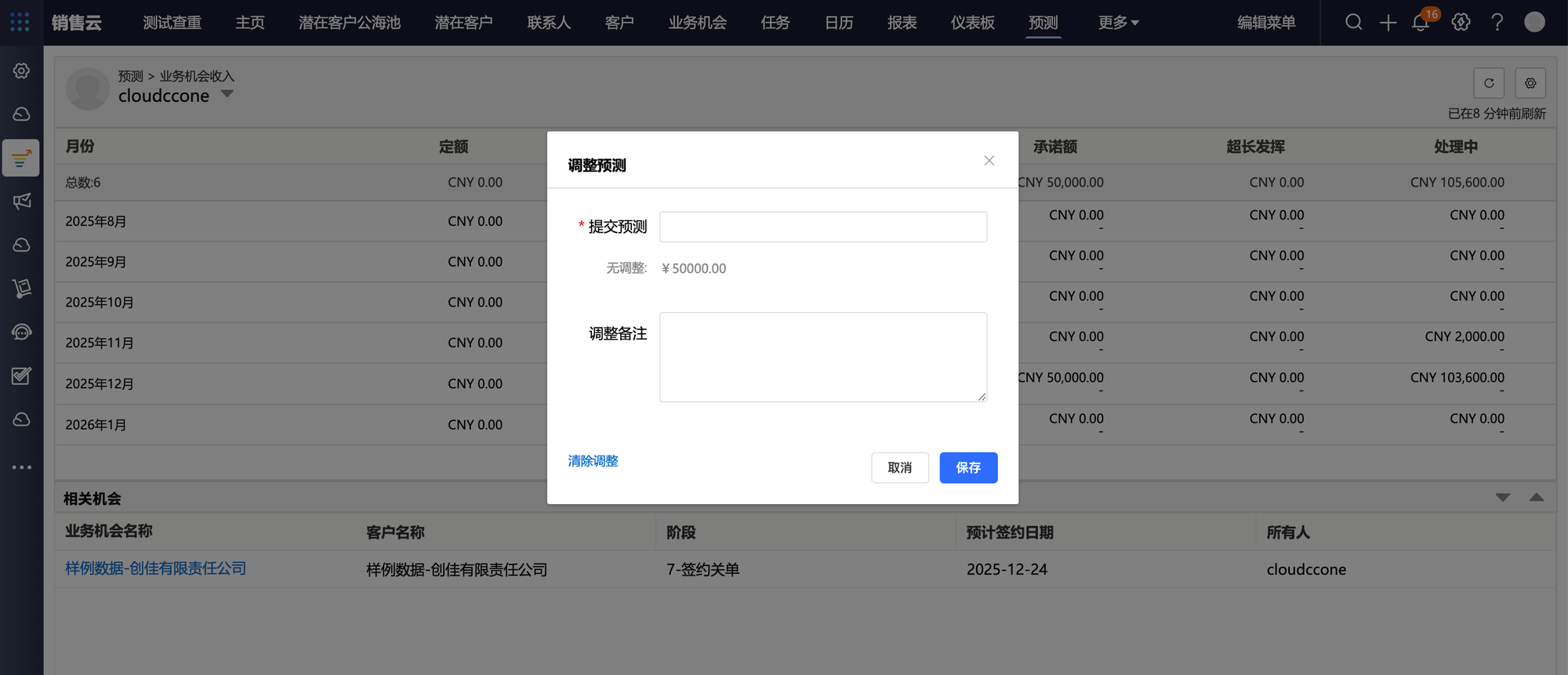Open the app launcher grid icon
The width and height of the screenshot is (1568, 675).
coord(20,22)
